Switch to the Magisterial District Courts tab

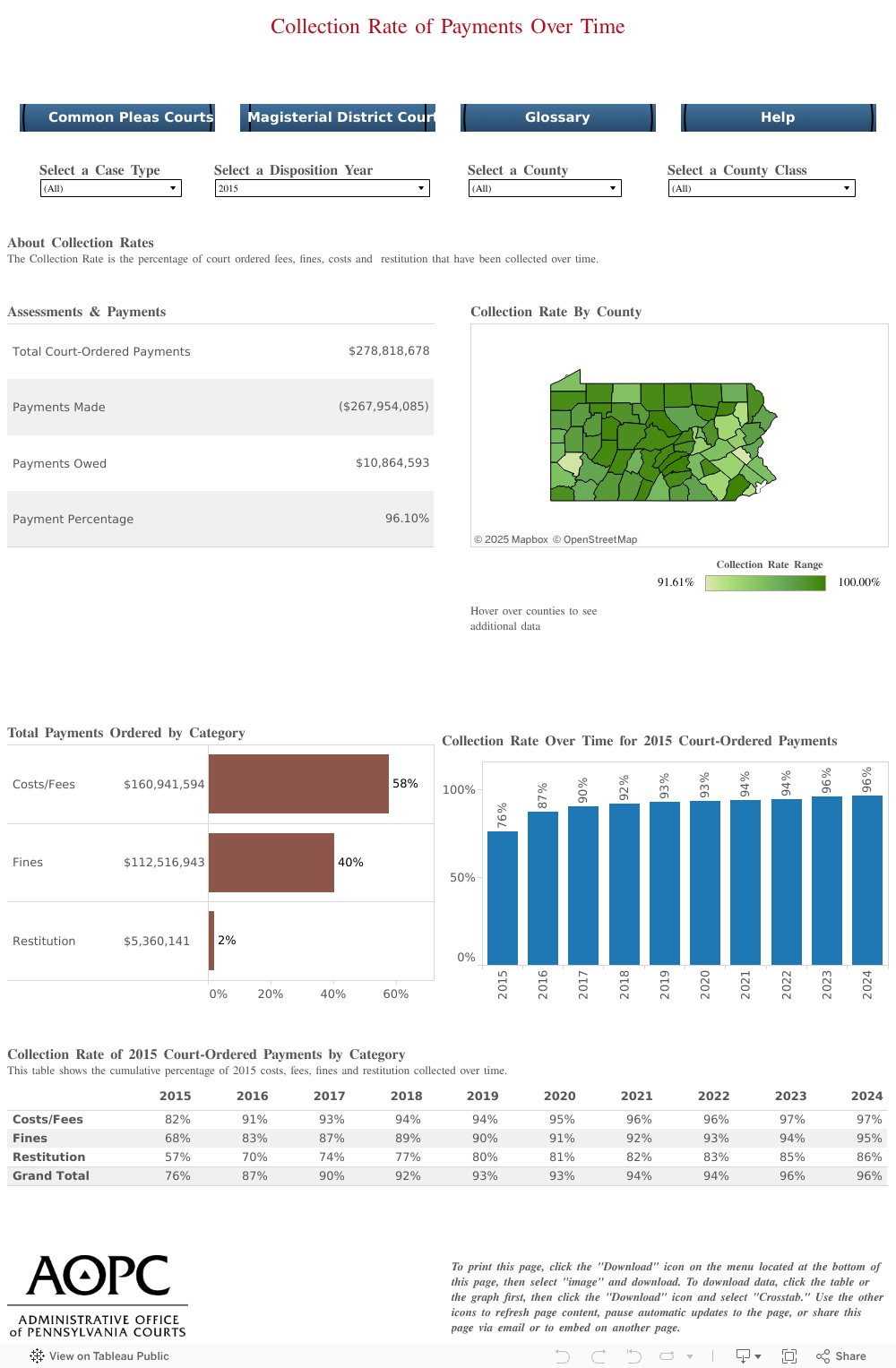(338, 117)
